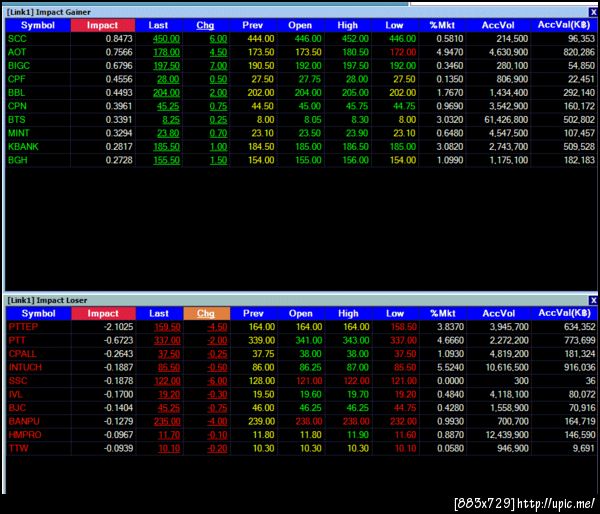
Task: Click BTS AccVol value 61,426,800
Action: pos(506,120)
